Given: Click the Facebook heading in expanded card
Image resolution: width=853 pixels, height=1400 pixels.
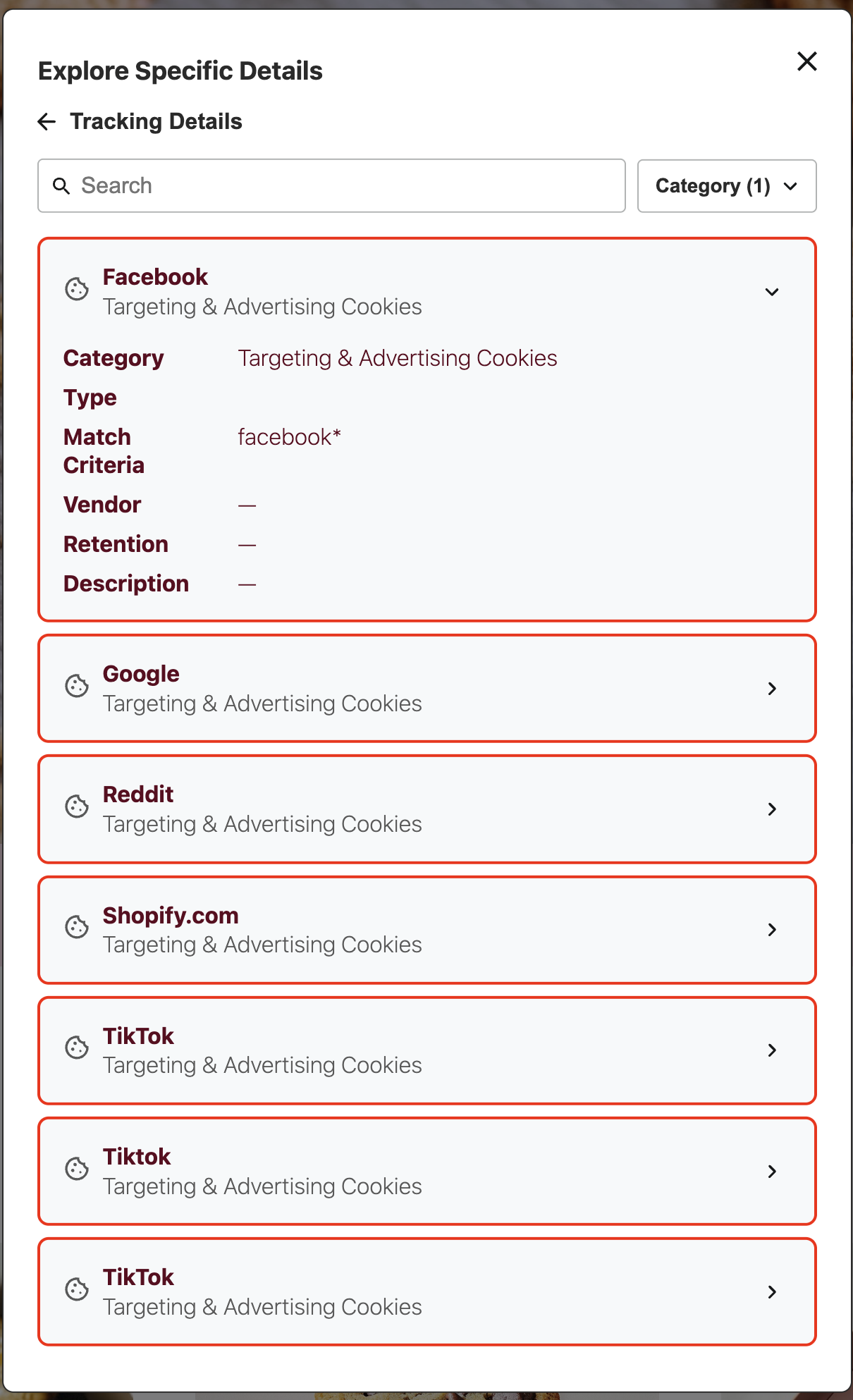Looking at the screenshot, I should (x=155, y=277).
